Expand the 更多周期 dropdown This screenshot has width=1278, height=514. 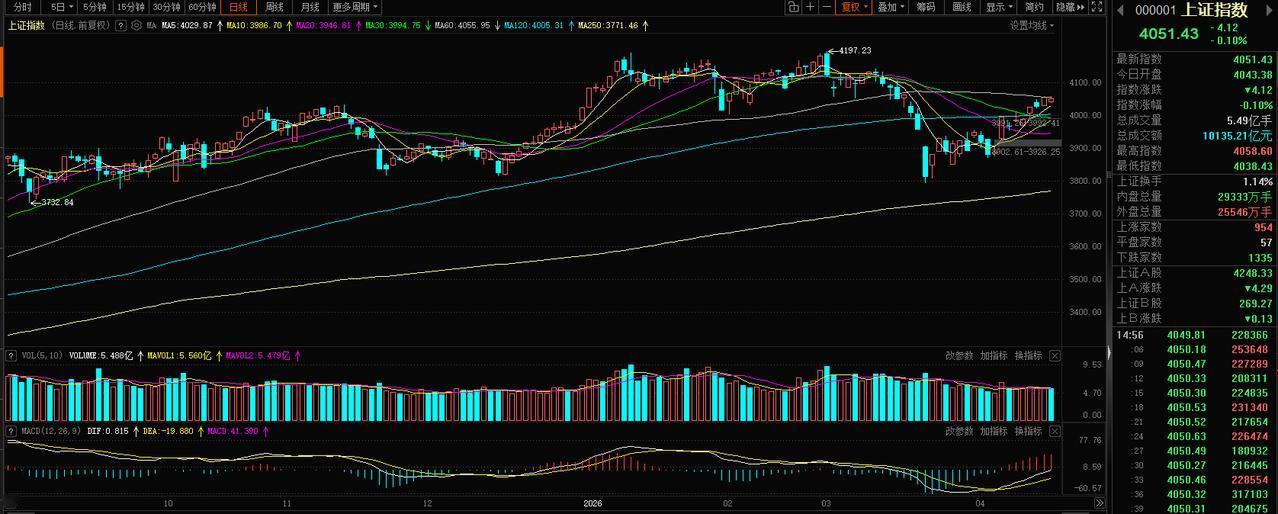[x=354, y=7]
